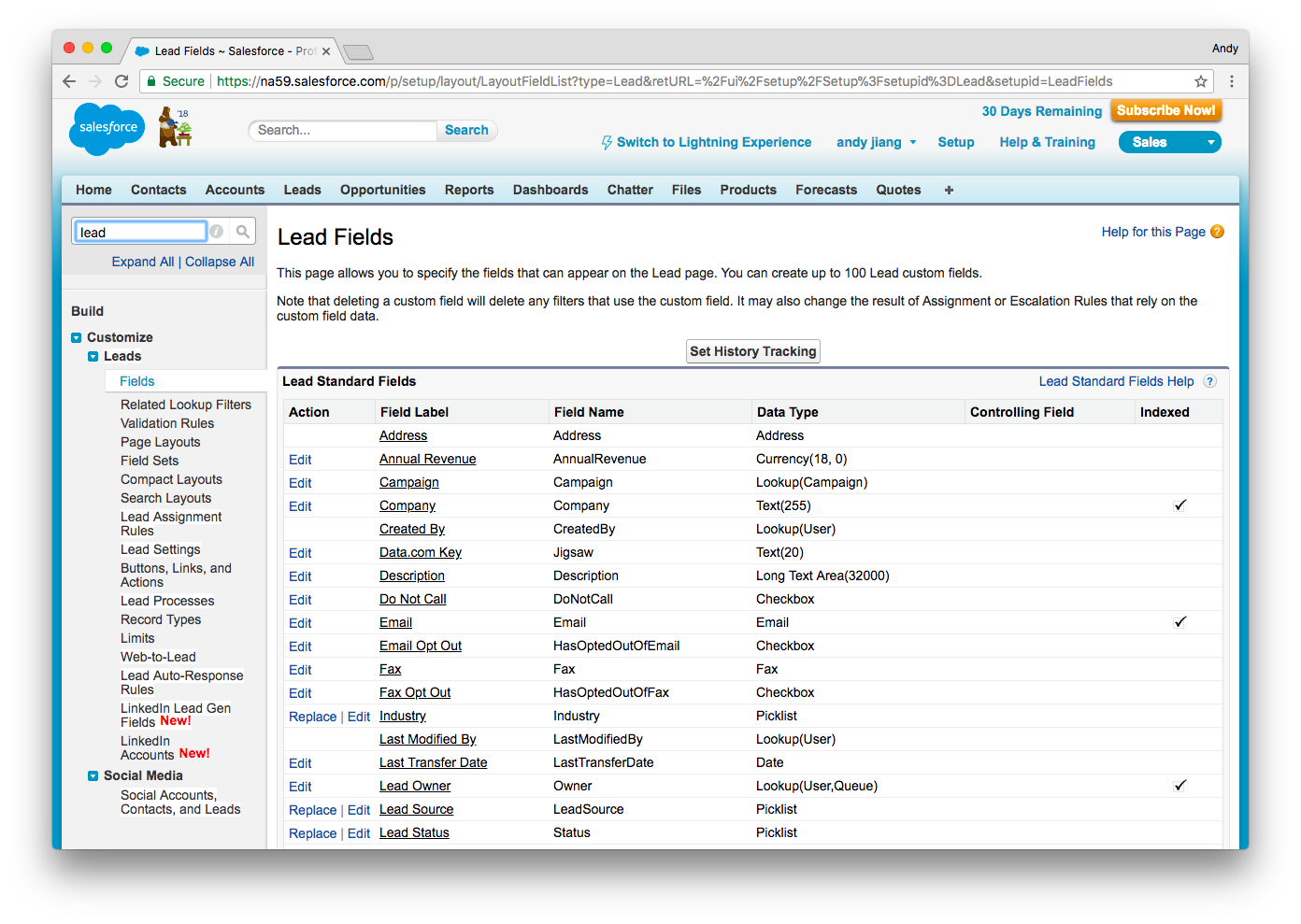Open Web-to-Lead in the sidebar

pos(158,657)
